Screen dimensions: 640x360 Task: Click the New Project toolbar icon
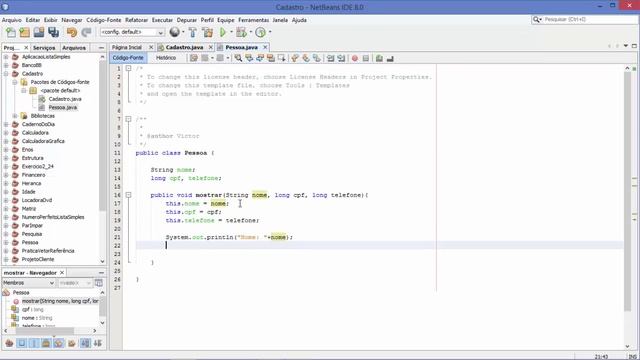point(24,32)
